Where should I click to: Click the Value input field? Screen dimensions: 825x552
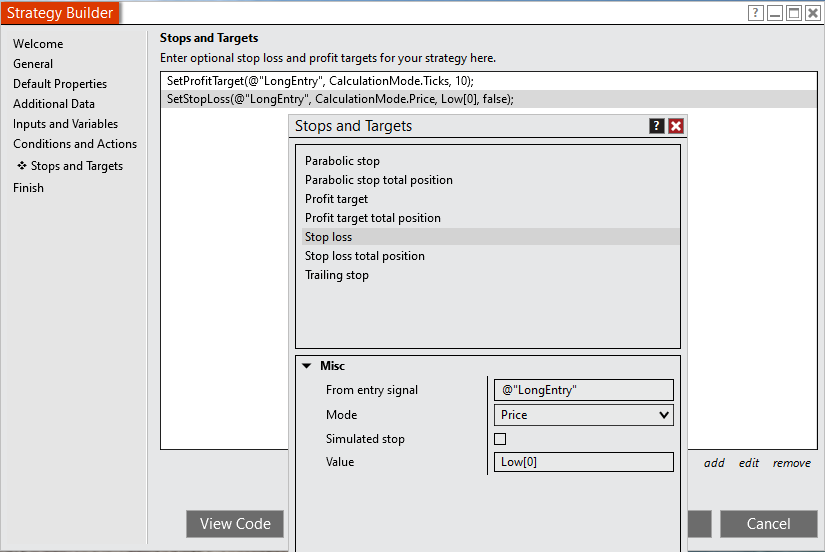[584, 462]
